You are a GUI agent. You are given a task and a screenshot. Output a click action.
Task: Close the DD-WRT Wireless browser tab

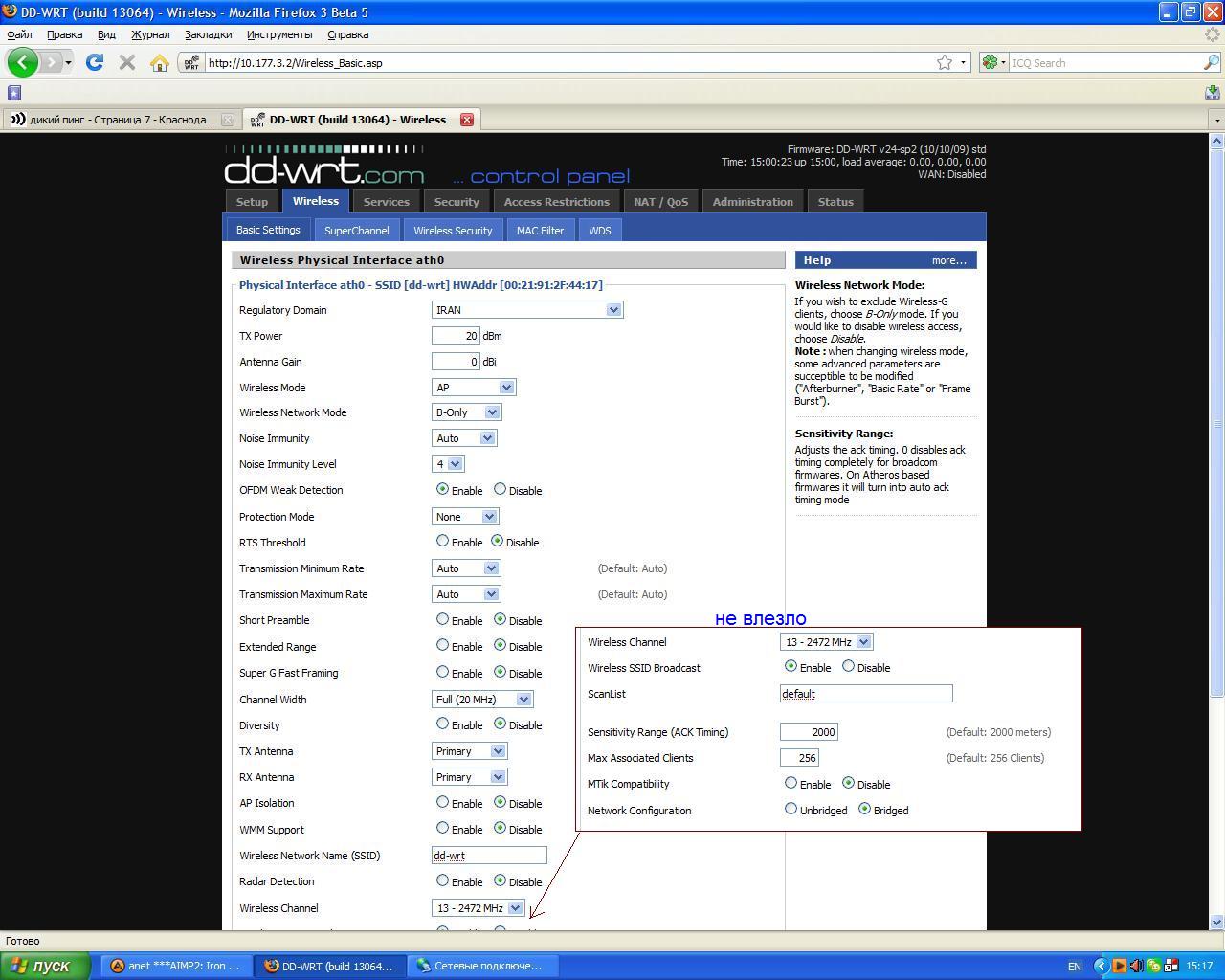467,120
